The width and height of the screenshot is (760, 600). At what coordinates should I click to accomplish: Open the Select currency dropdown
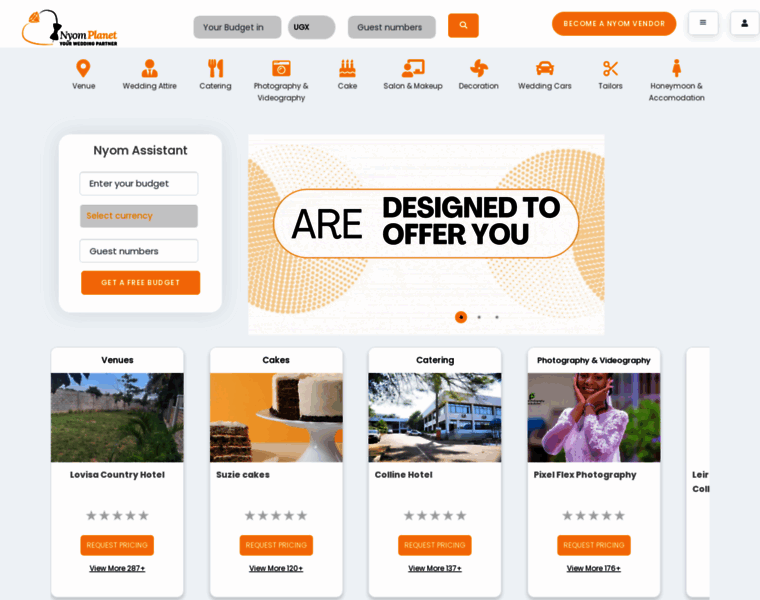click(139, 216)
